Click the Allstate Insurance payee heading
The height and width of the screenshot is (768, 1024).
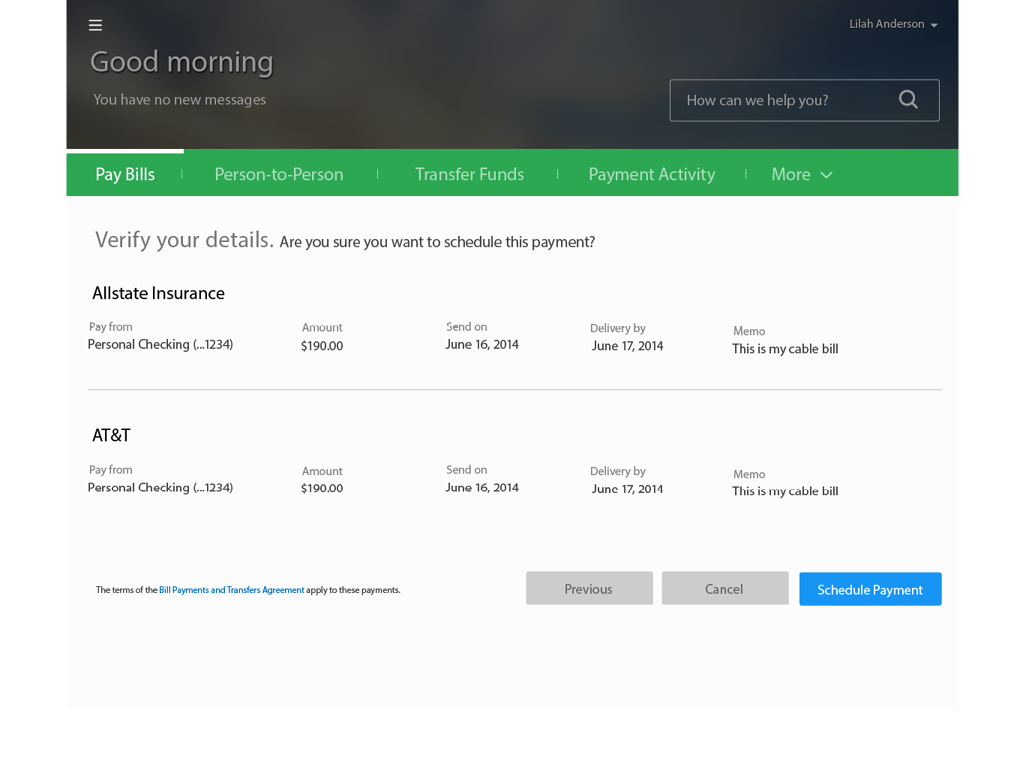click(158, 293)
